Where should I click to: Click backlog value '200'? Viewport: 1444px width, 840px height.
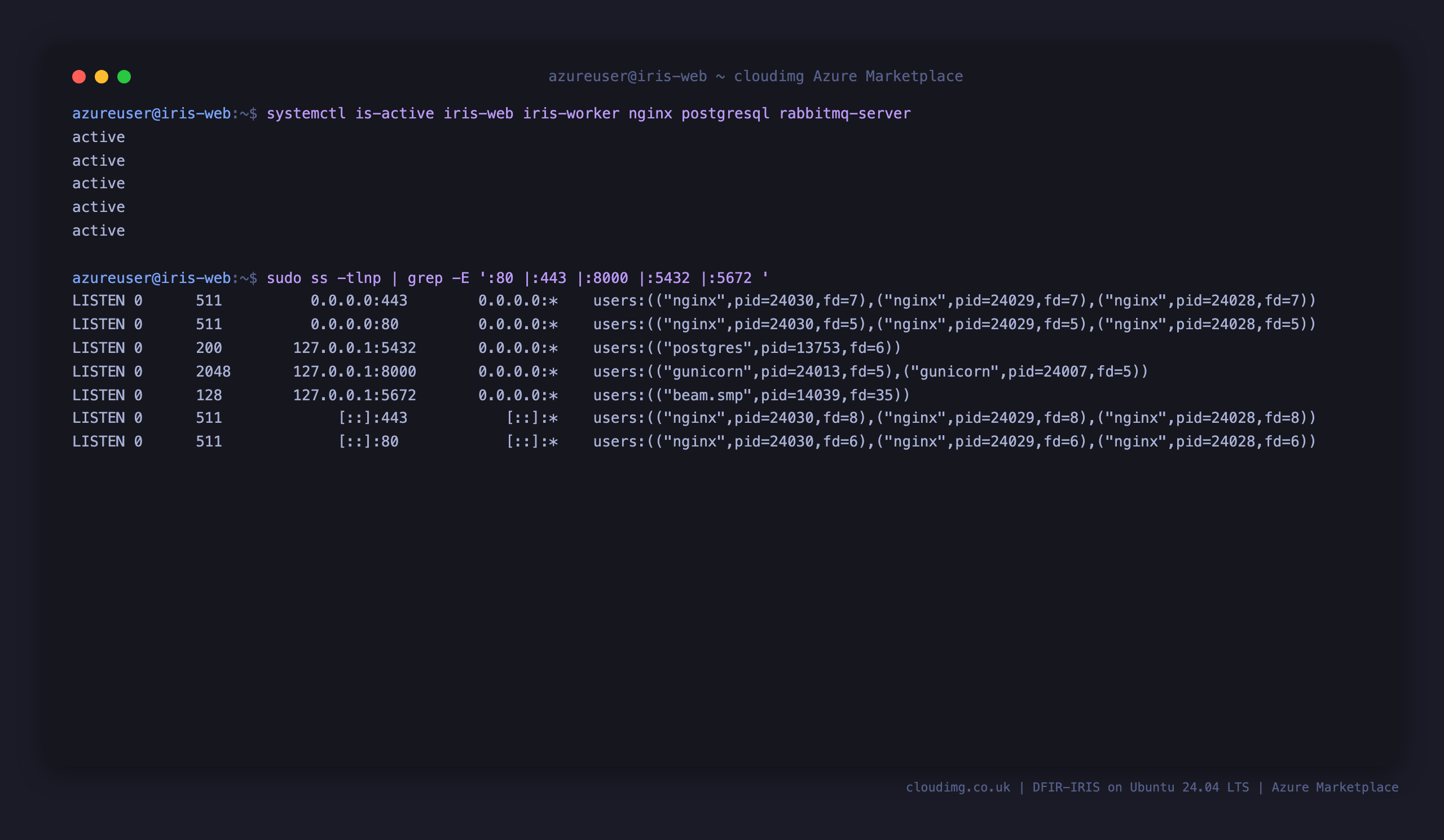[x=209, y=348]
